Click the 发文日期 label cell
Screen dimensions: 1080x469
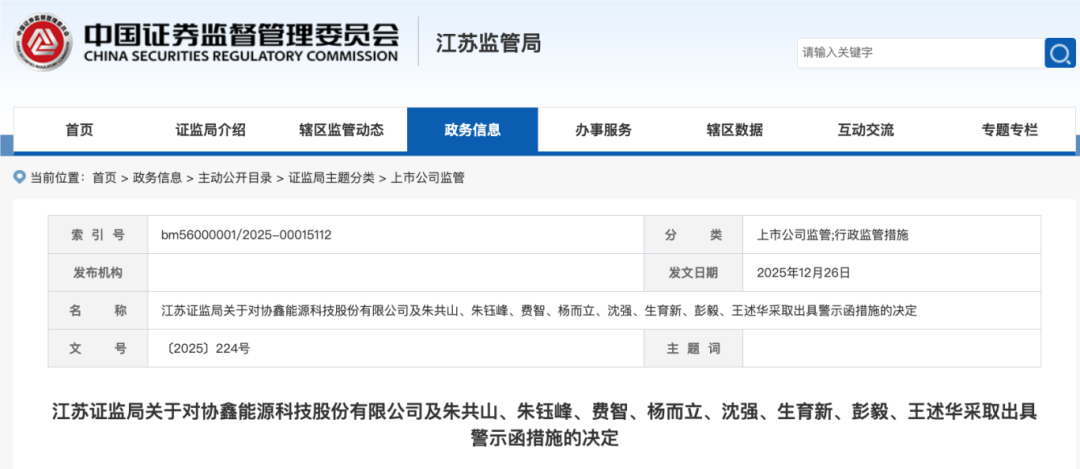pos(693,273)
